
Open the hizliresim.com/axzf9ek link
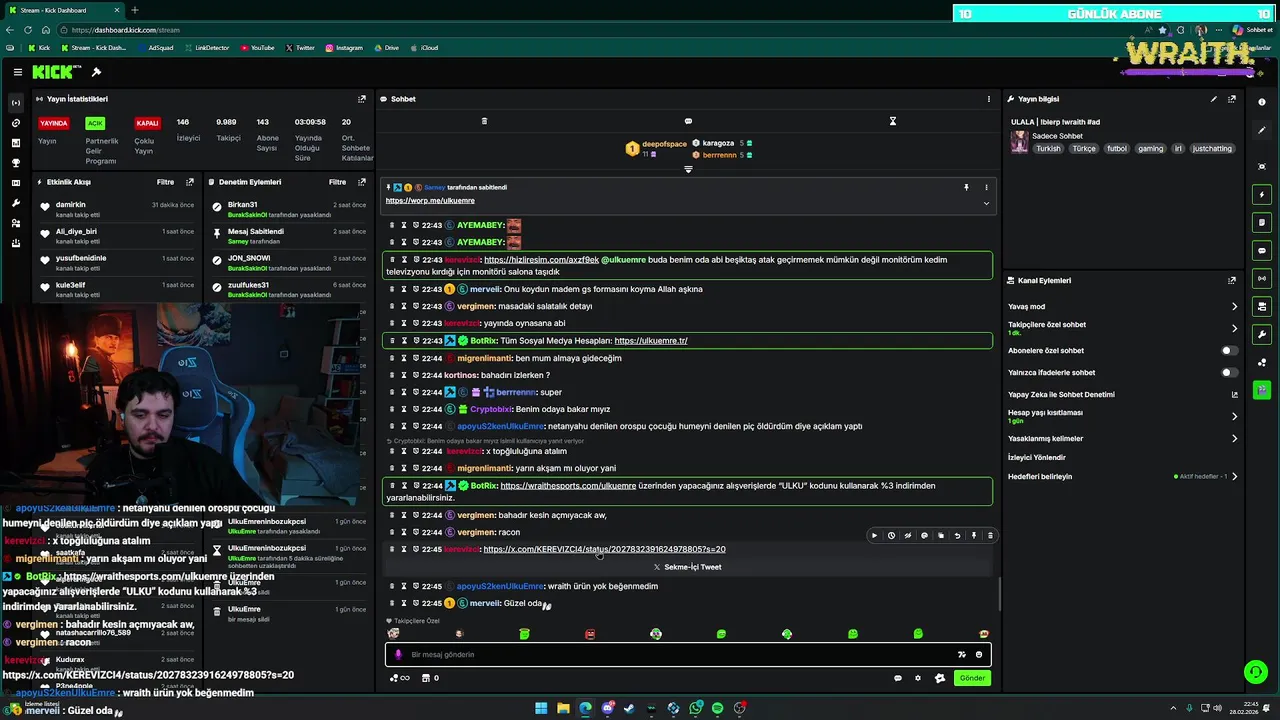541,260
